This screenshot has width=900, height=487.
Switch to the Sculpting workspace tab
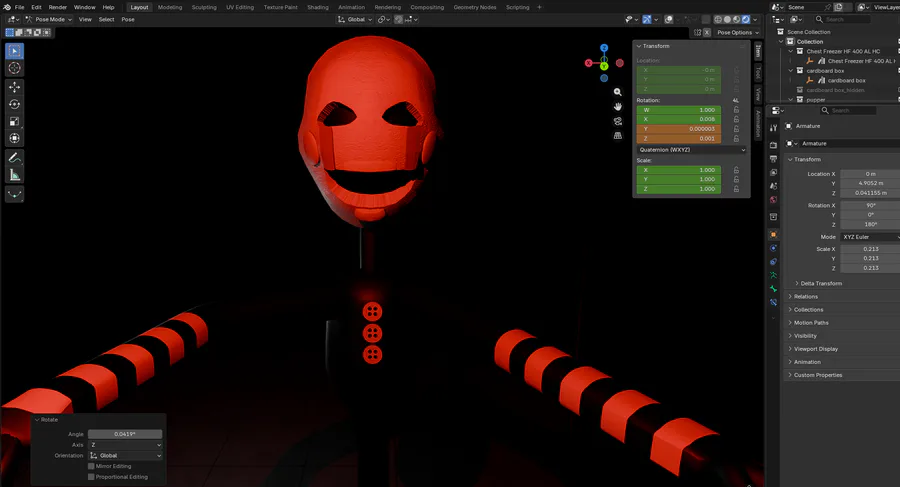pos(203,7)
